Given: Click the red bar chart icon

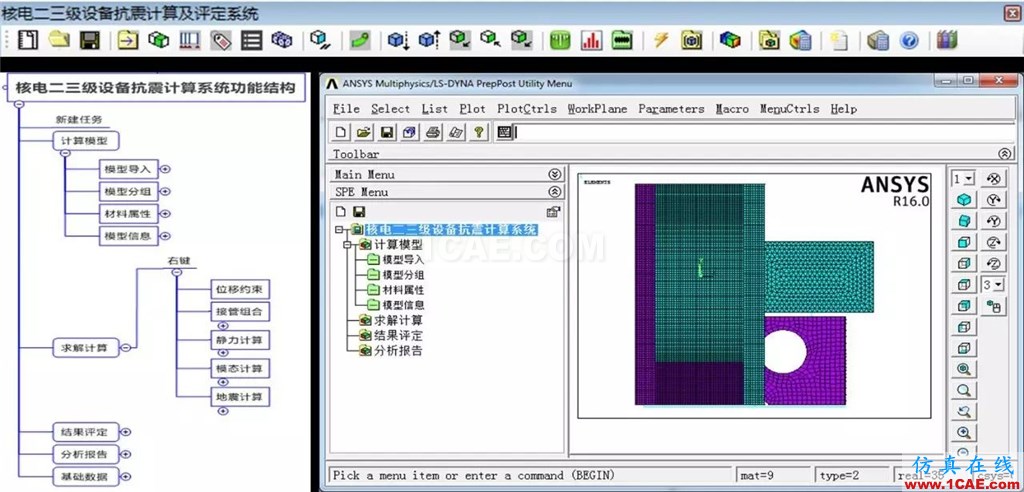Looking at the screenshot, I should tap(592, 41).
